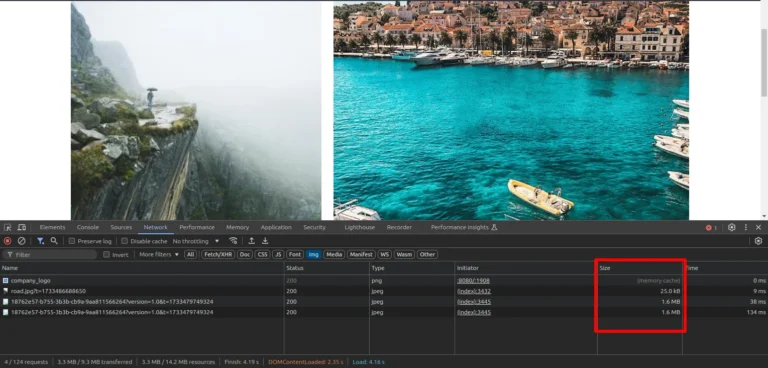Screen dimensions: 768x368
Task: Enable the Preserve log checkbox
Action: 72,242
